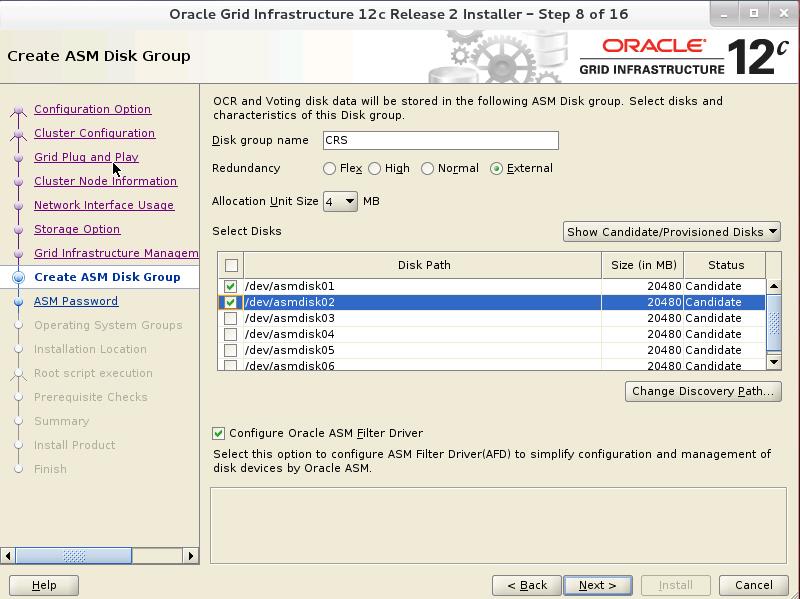Open Allocation Unit Size dropdown

click(340, 202)
